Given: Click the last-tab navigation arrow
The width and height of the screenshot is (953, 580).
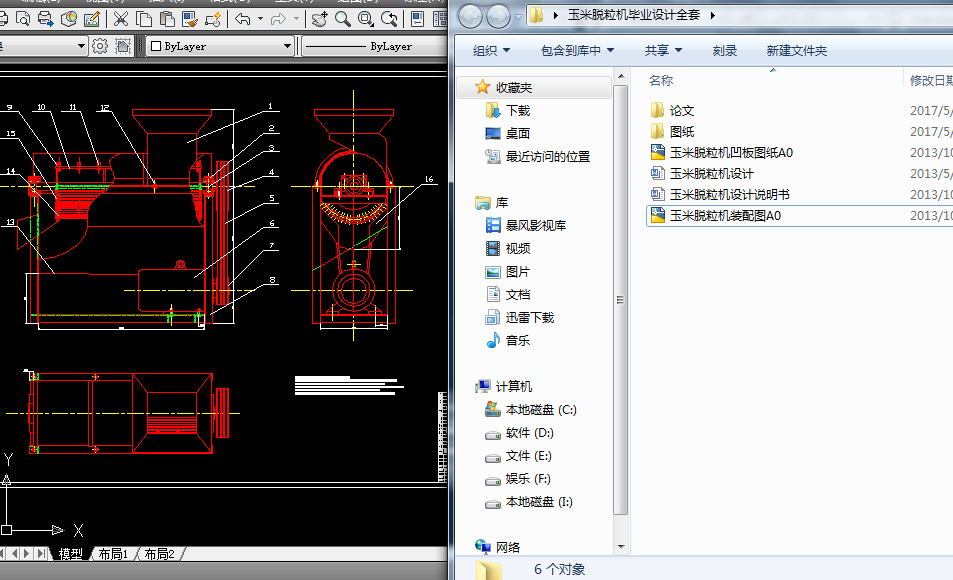Looking at the screenshot, I should pyautogui.click(x=41, y=553).
